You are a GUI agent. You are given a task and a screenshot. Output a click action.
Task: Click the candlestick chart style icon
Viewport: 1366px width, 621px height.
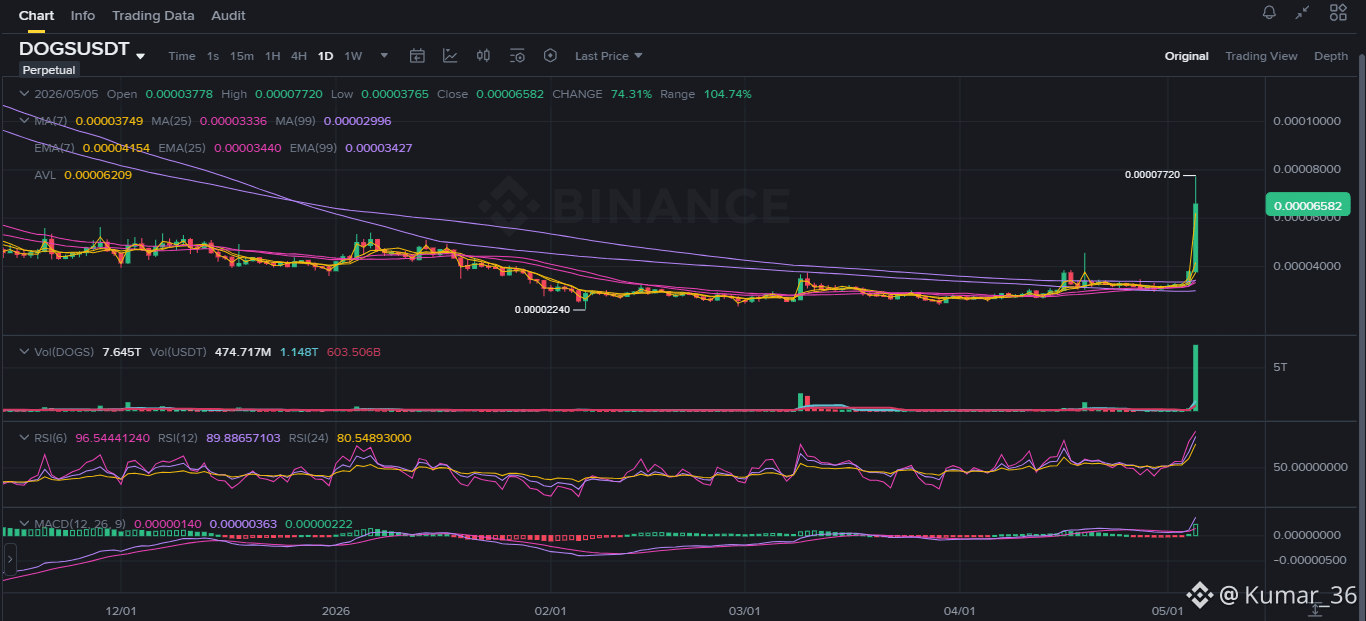pyautogui.click(x=484, y=56)
